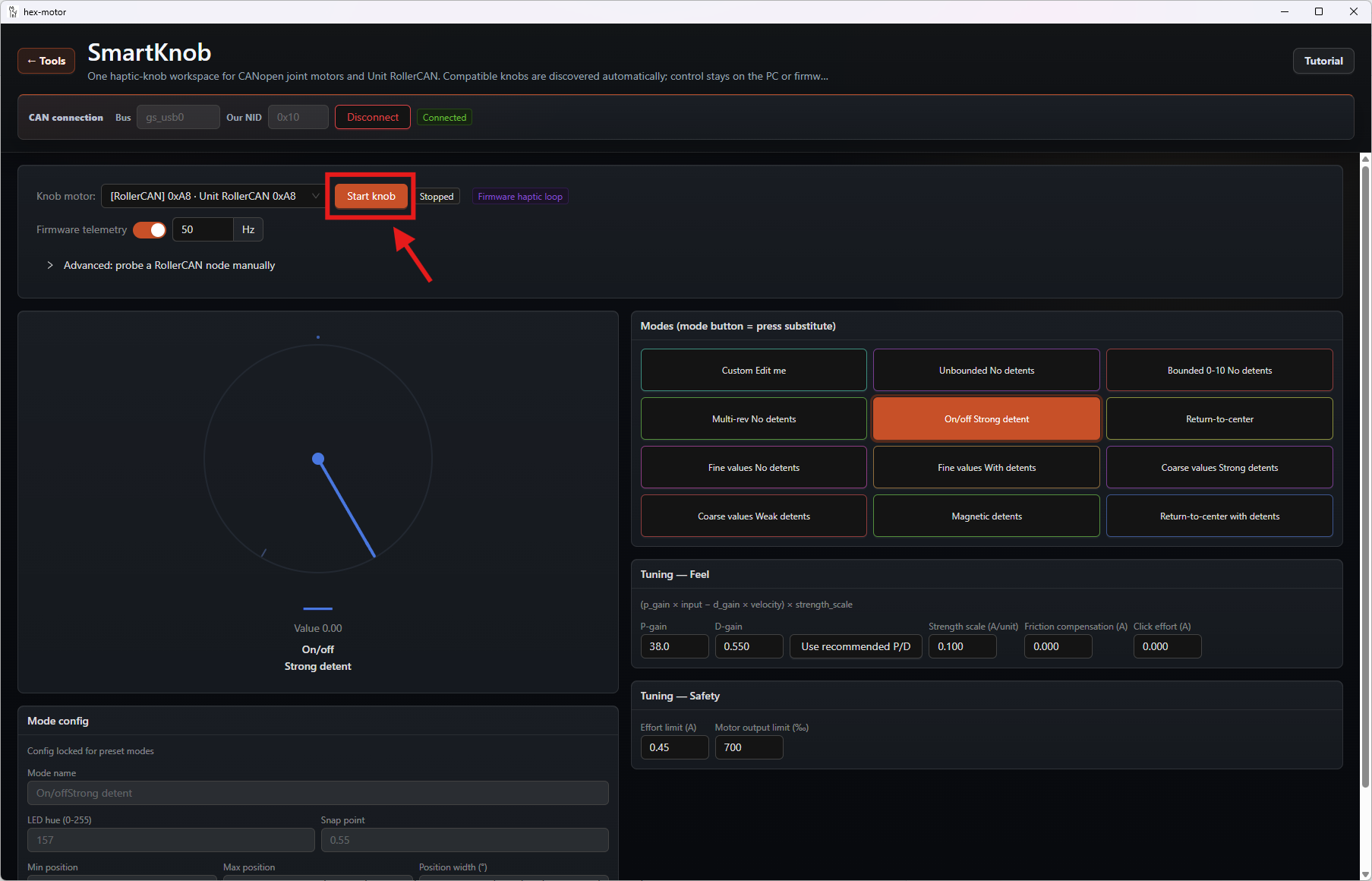
Task: Click the Our NID field
Action: [298, 117]
